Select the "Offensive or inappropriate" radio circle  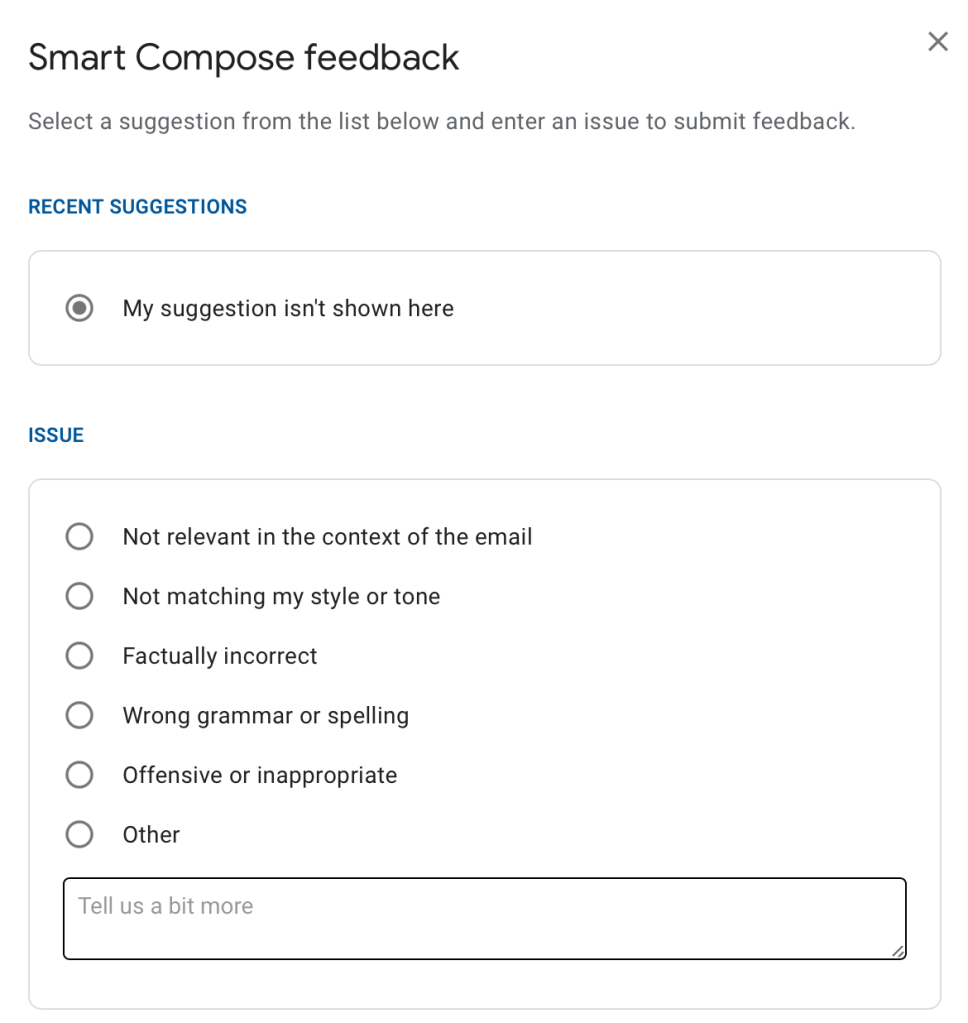[79, 775]
